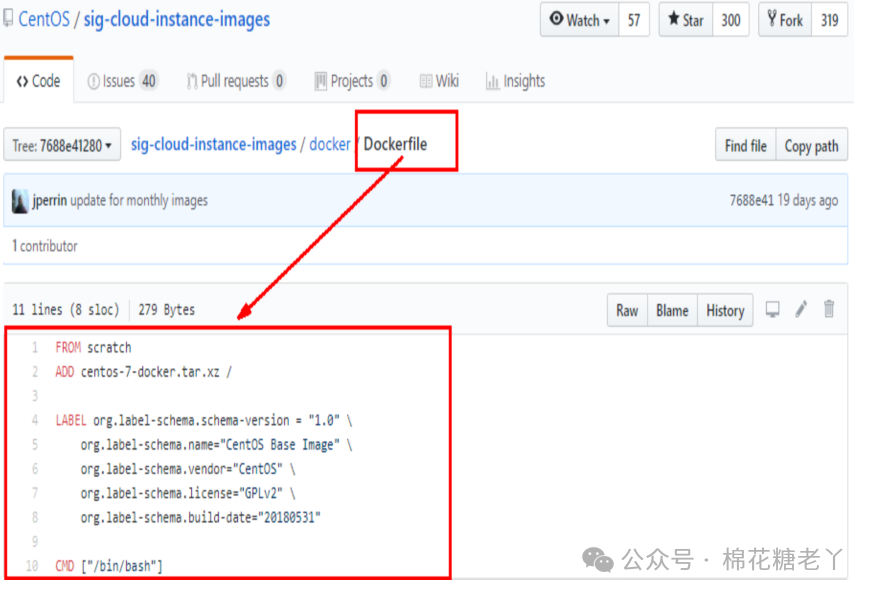The image size is (873, 594).
Task: Copy path of Dockerfile
Action: coord(811,146)
